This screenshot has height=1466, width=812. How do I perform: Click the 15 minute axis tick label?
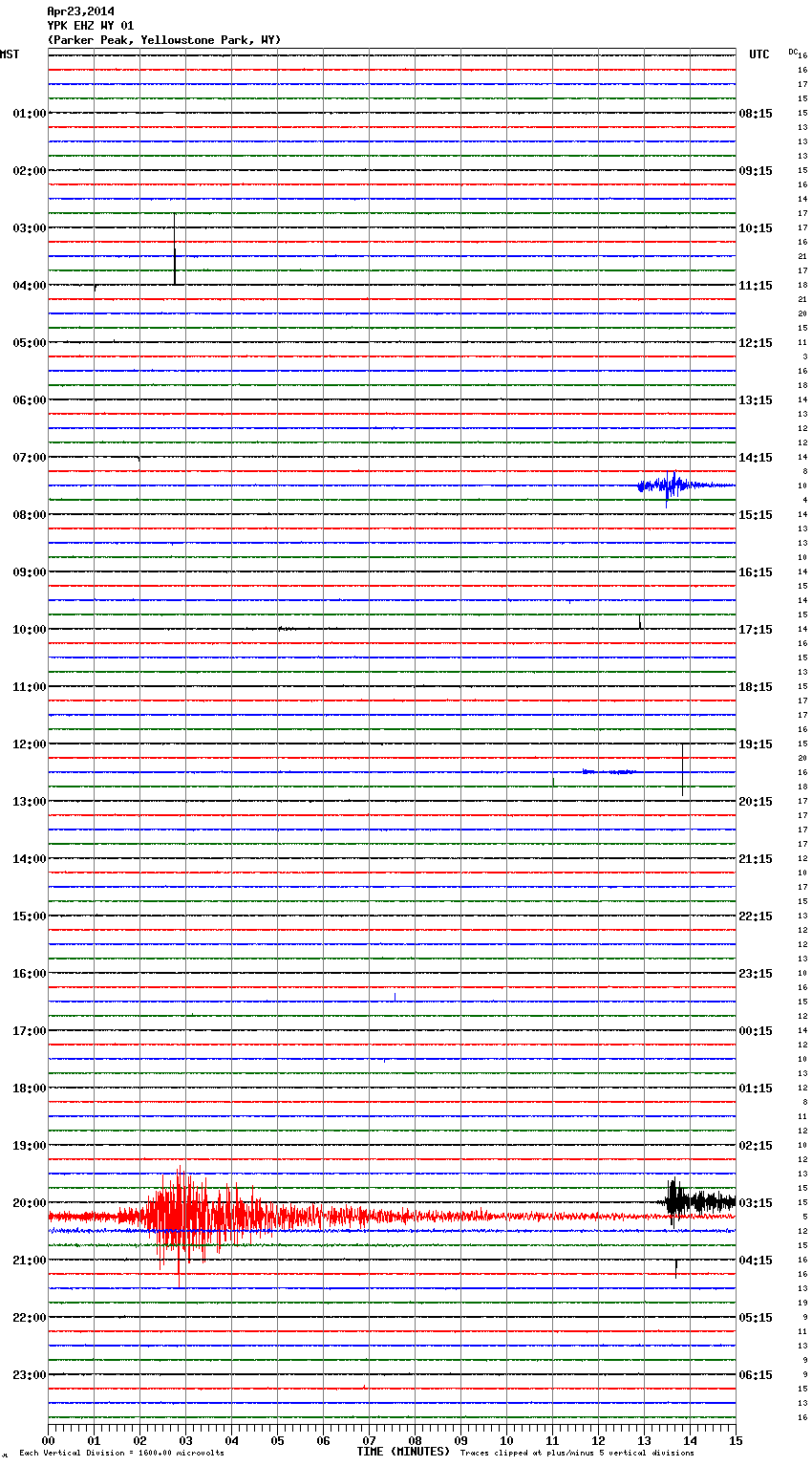[736, 1440]
